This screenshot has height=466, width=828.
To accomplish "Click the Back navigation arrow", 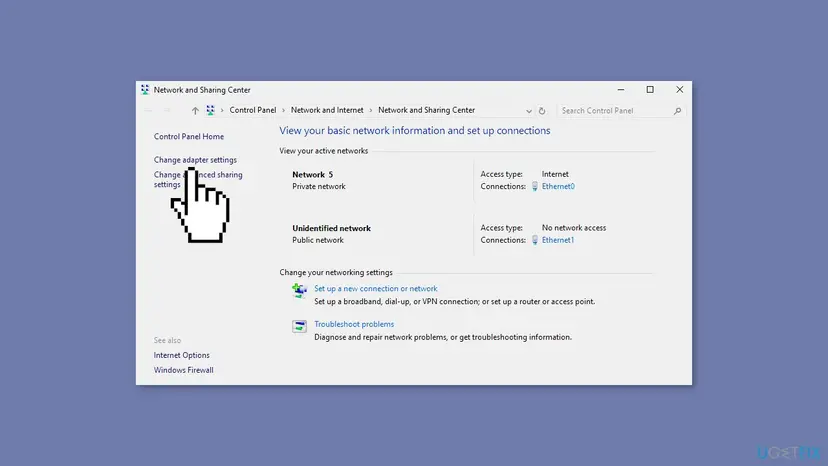I will pos(148,110).
